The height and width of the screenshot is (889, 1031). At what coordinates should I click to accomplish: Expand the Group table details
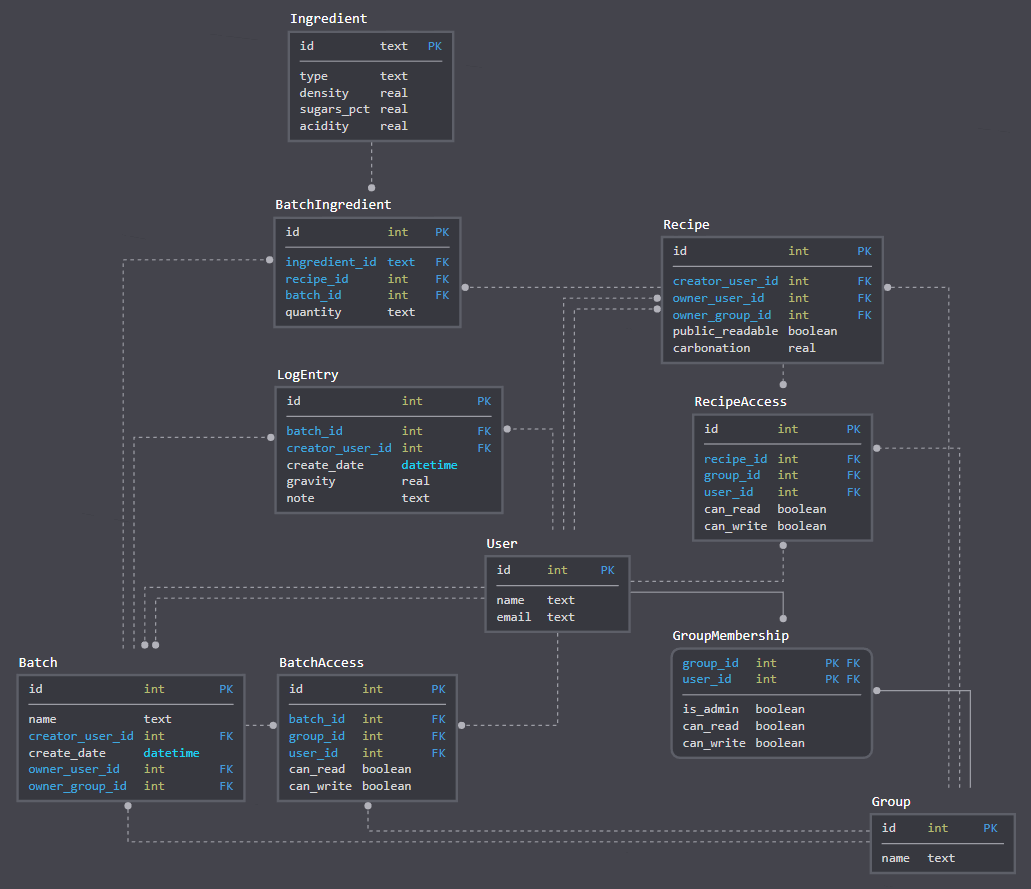click(x=890, y=801)
